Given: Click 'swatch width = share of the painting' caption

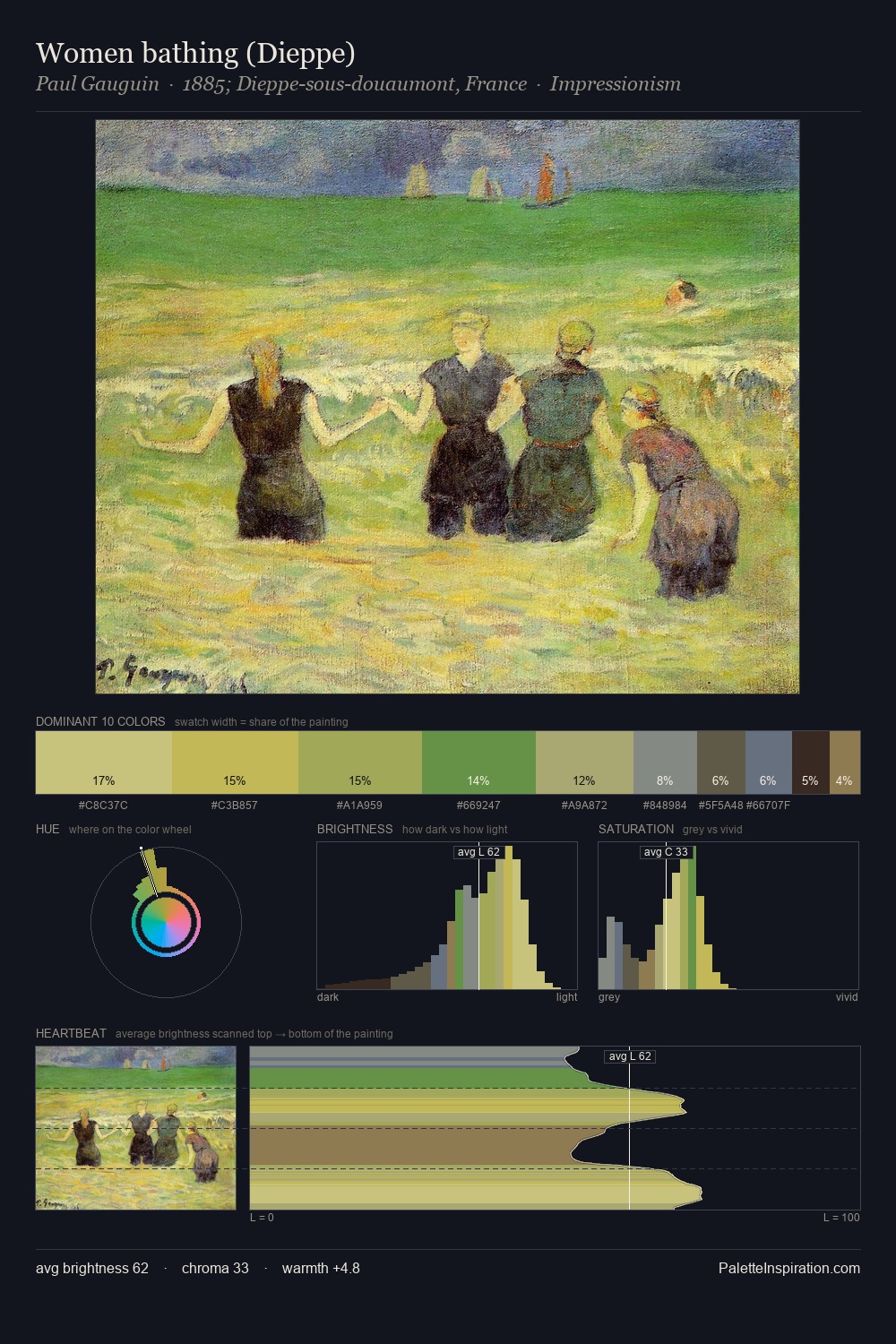Looking at the screenshot, I should pyautogui.click(x=262, y=722).
